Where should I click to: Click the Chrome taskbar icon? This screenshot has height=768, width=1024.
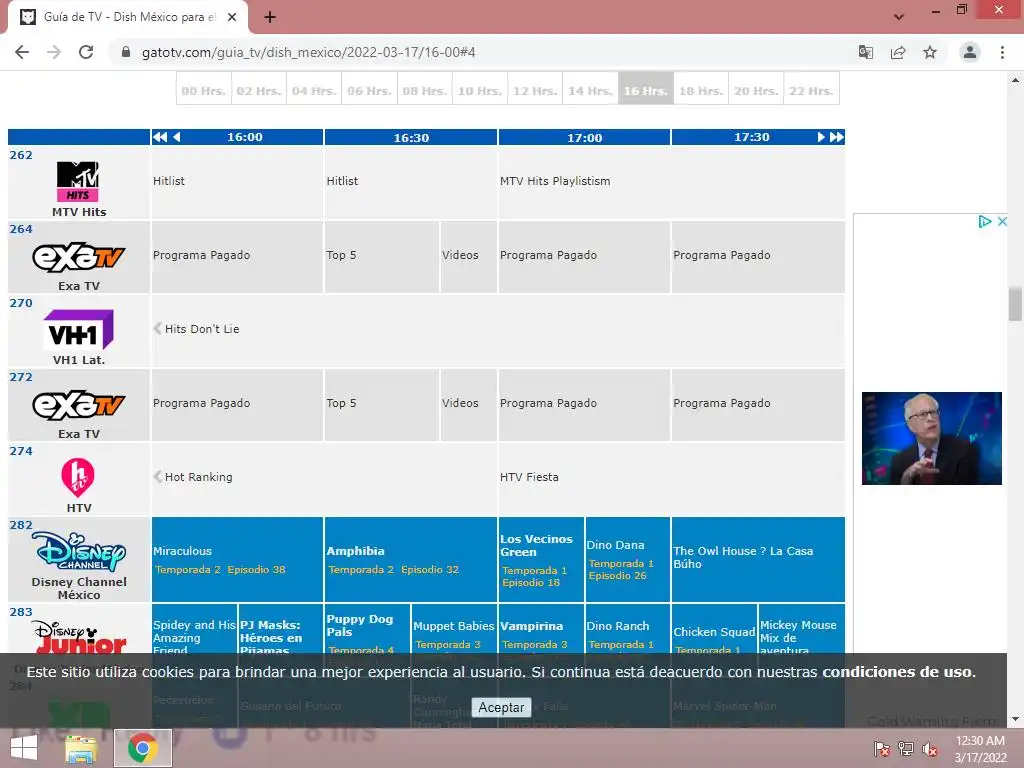click(143, 748)
